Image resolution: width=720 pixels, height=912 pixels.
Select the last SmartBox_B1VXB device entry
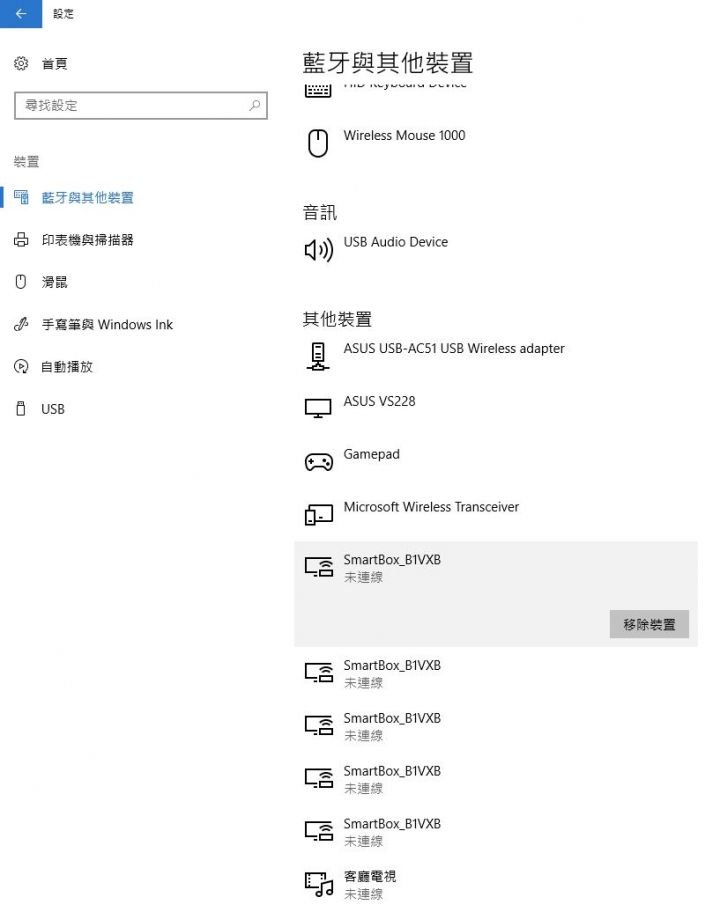tap(392, 831)
